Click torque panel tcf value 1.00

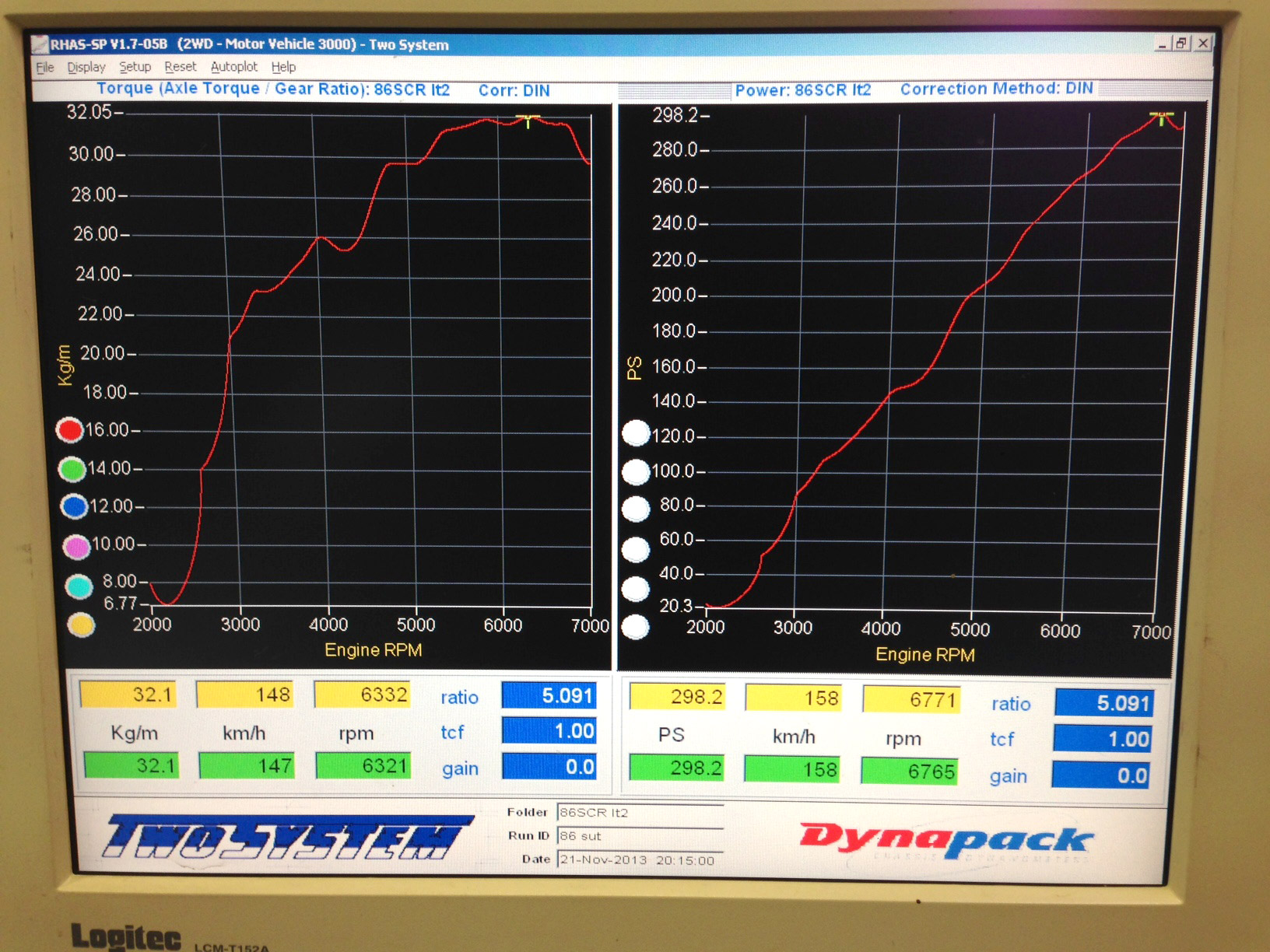coord(549,731)
